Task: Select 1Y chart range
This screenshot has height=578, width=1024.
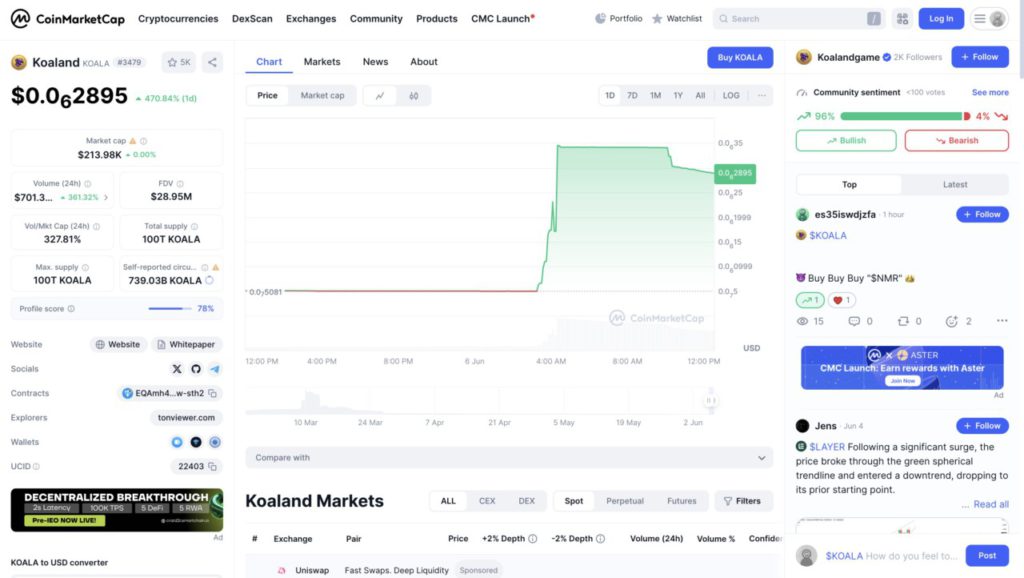Action: coord(678,95)
